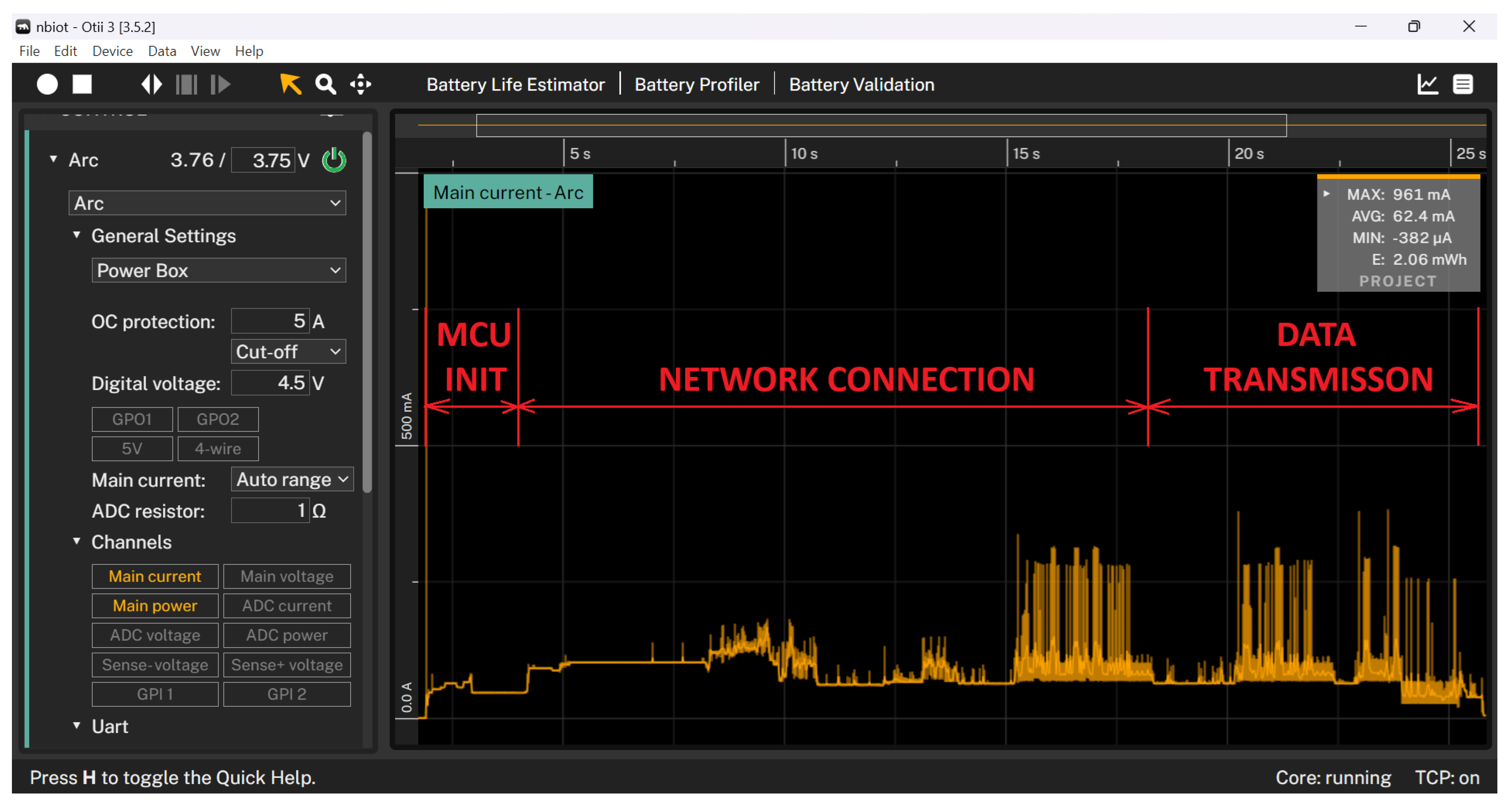Click the record button in toolbar
The height and width of the screenshot is (802, 1512).
click(x=47, y=84)
